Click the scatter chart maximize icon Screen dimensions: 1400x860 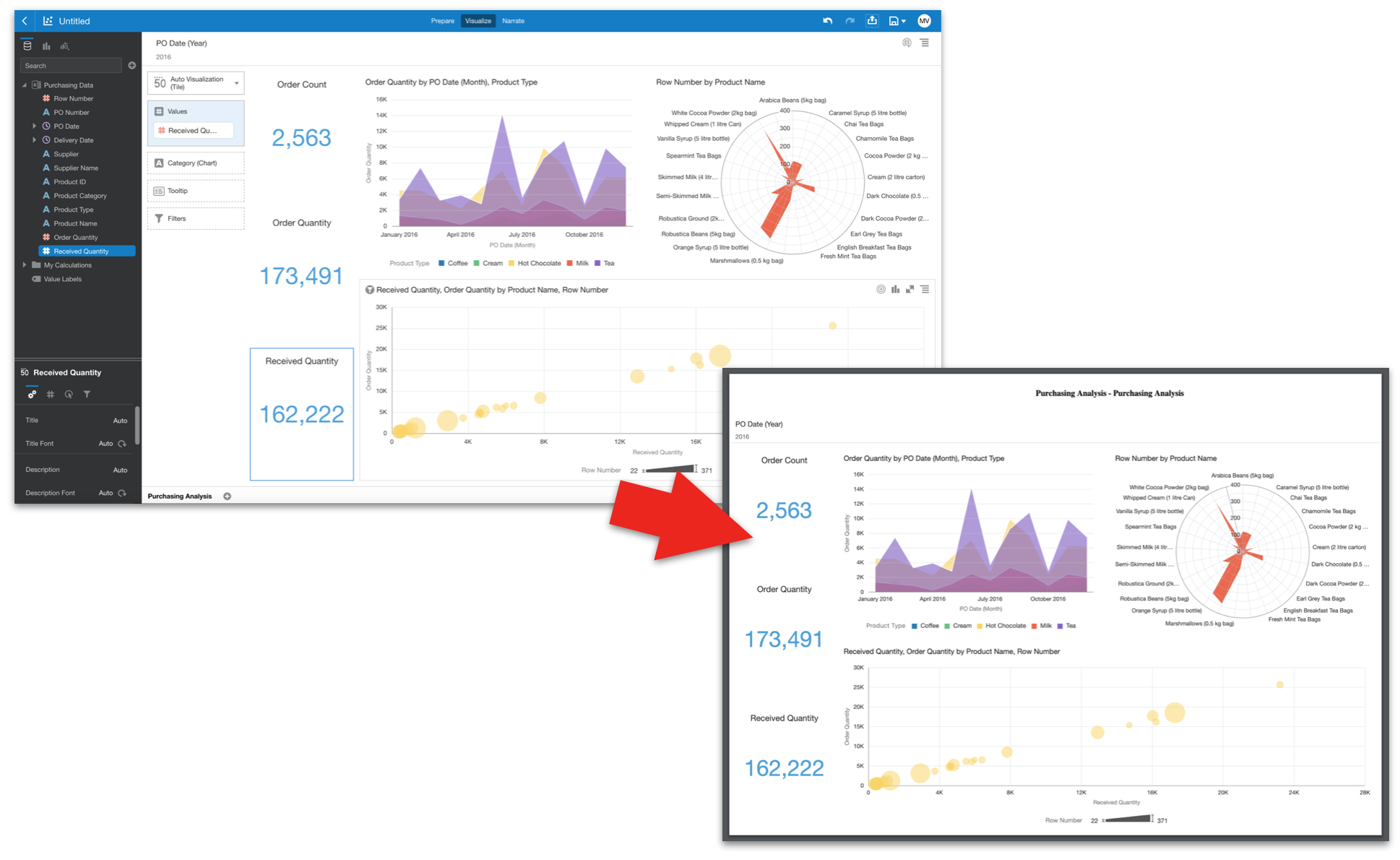pyautogui.click(x=909, y=289)
